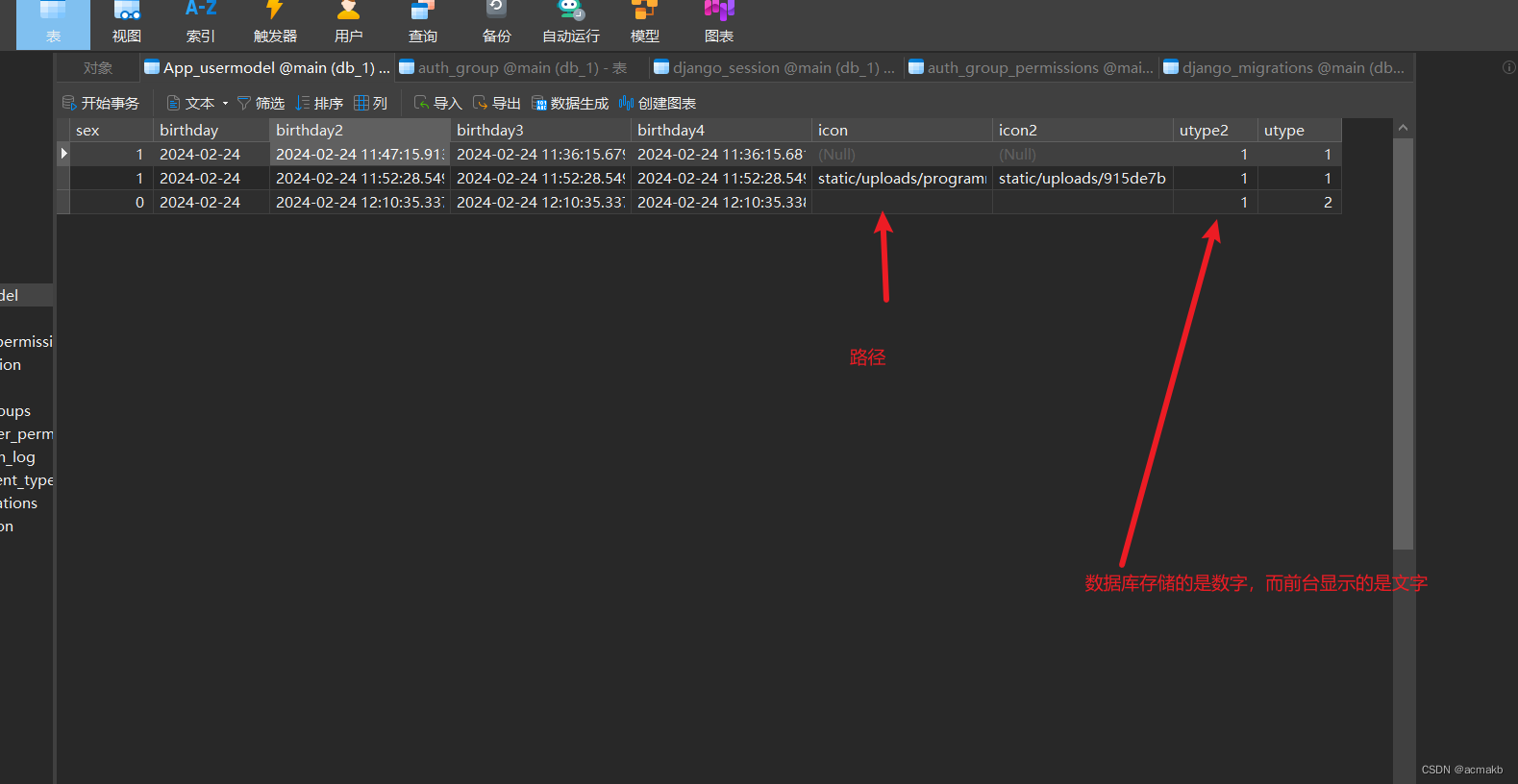Switch to auth_group_permissions @main tab
This screenshot has height=784, width=1518.
tap(1031, 68)
